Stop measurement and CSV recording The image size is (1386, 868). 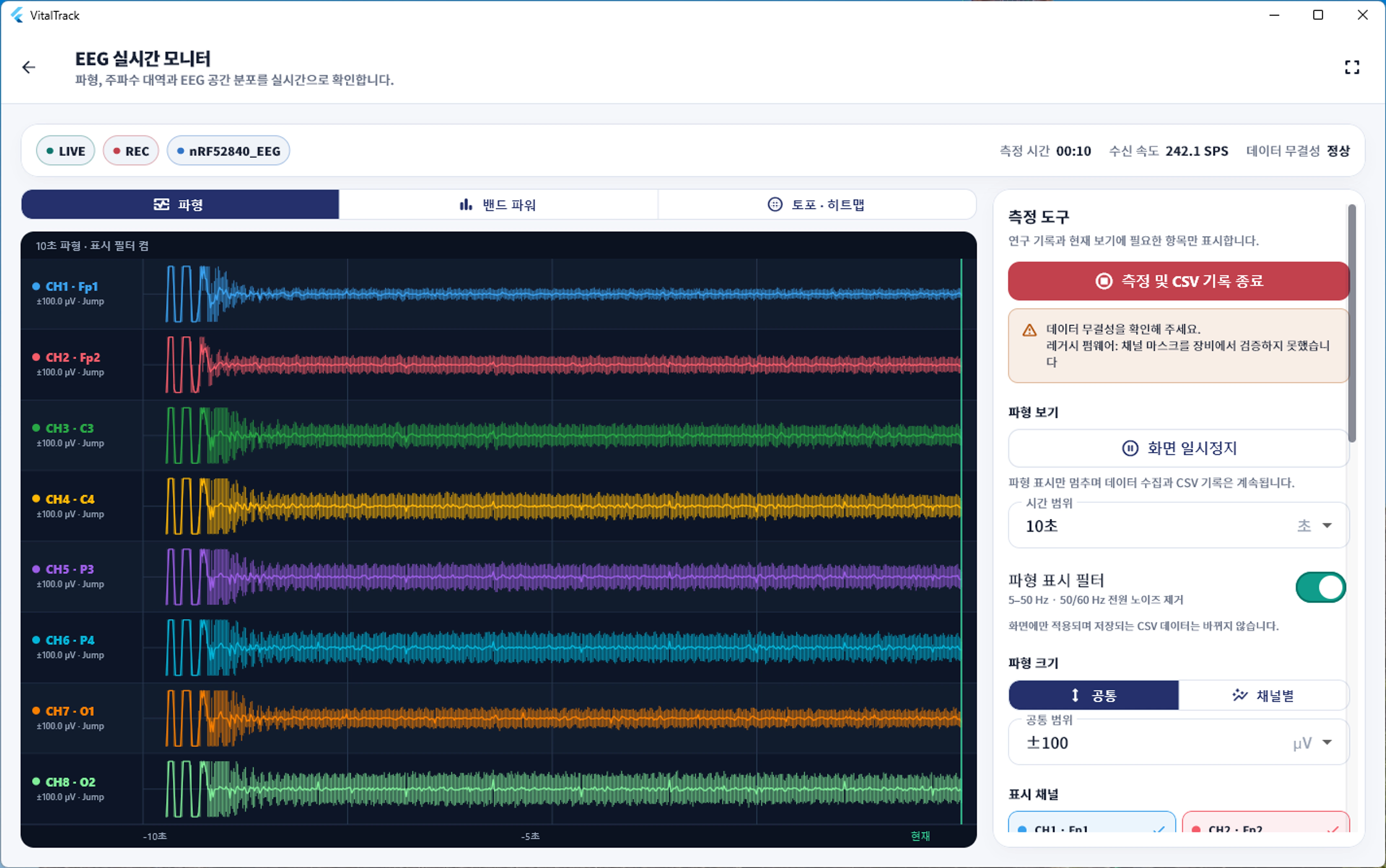[x=1178, y=281]
